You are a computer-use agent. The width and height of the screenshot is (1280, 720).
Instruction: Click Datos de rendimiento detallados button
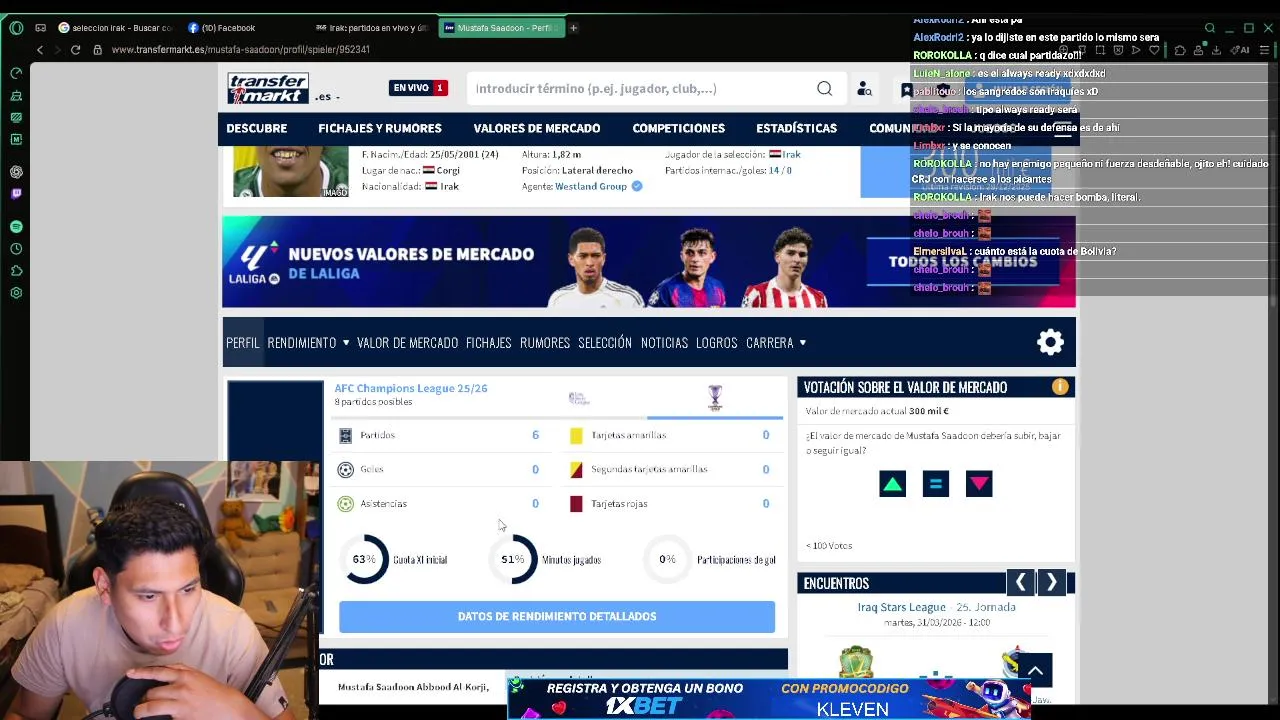[x=557, y=616]
